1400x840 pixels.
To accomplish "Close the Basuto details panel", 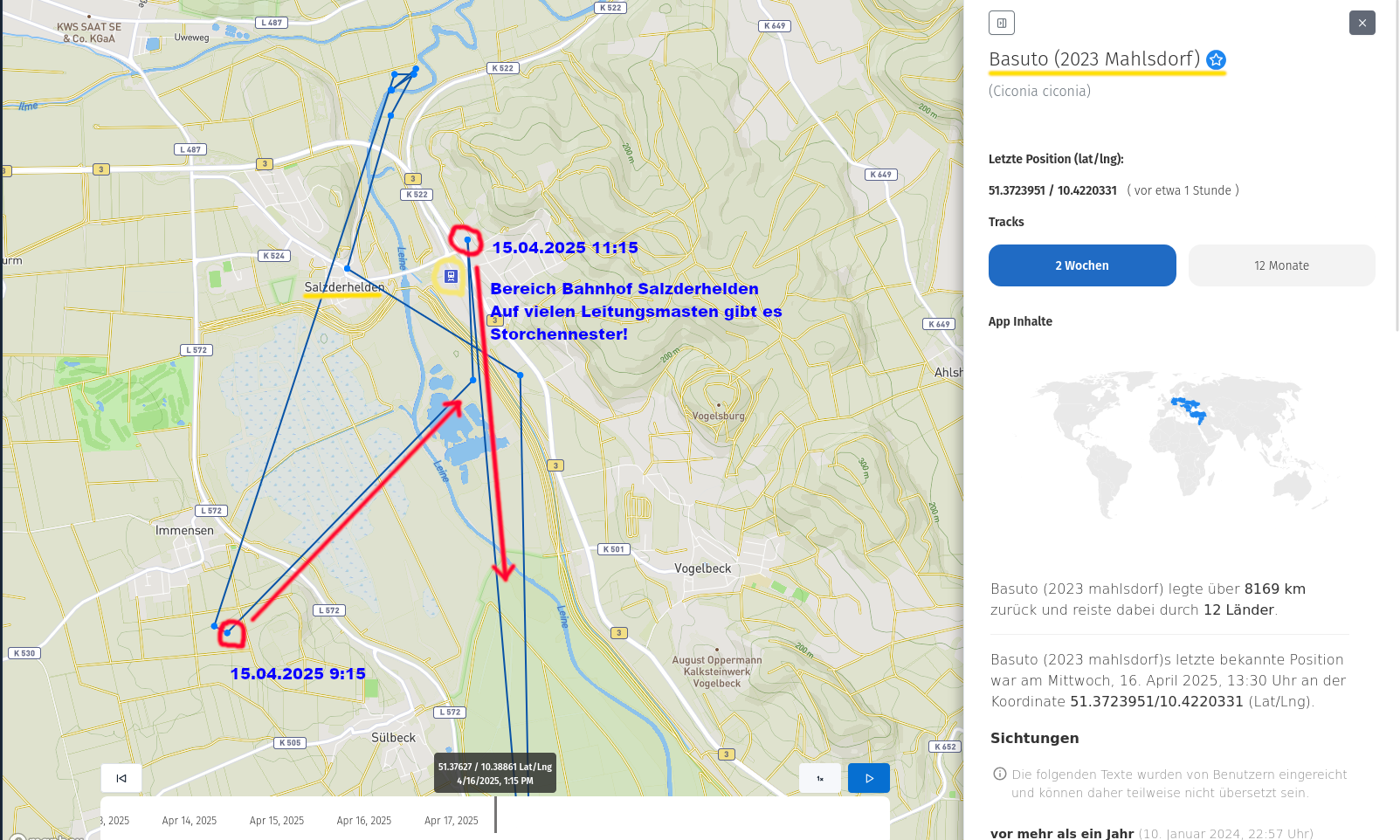I will pos(1362,23).
